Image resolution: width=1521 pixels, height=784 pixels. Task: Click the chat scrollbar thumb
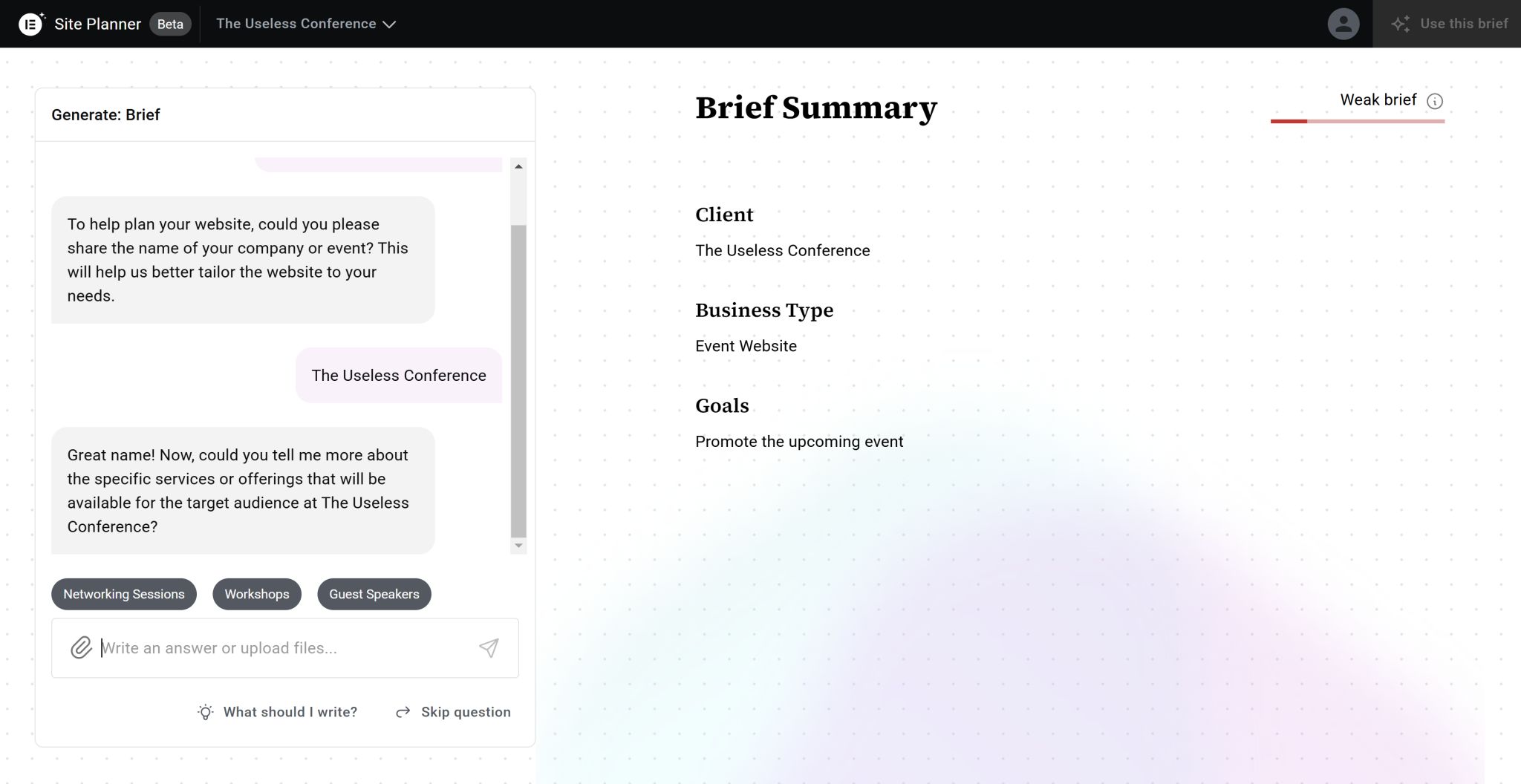point(518,381)
